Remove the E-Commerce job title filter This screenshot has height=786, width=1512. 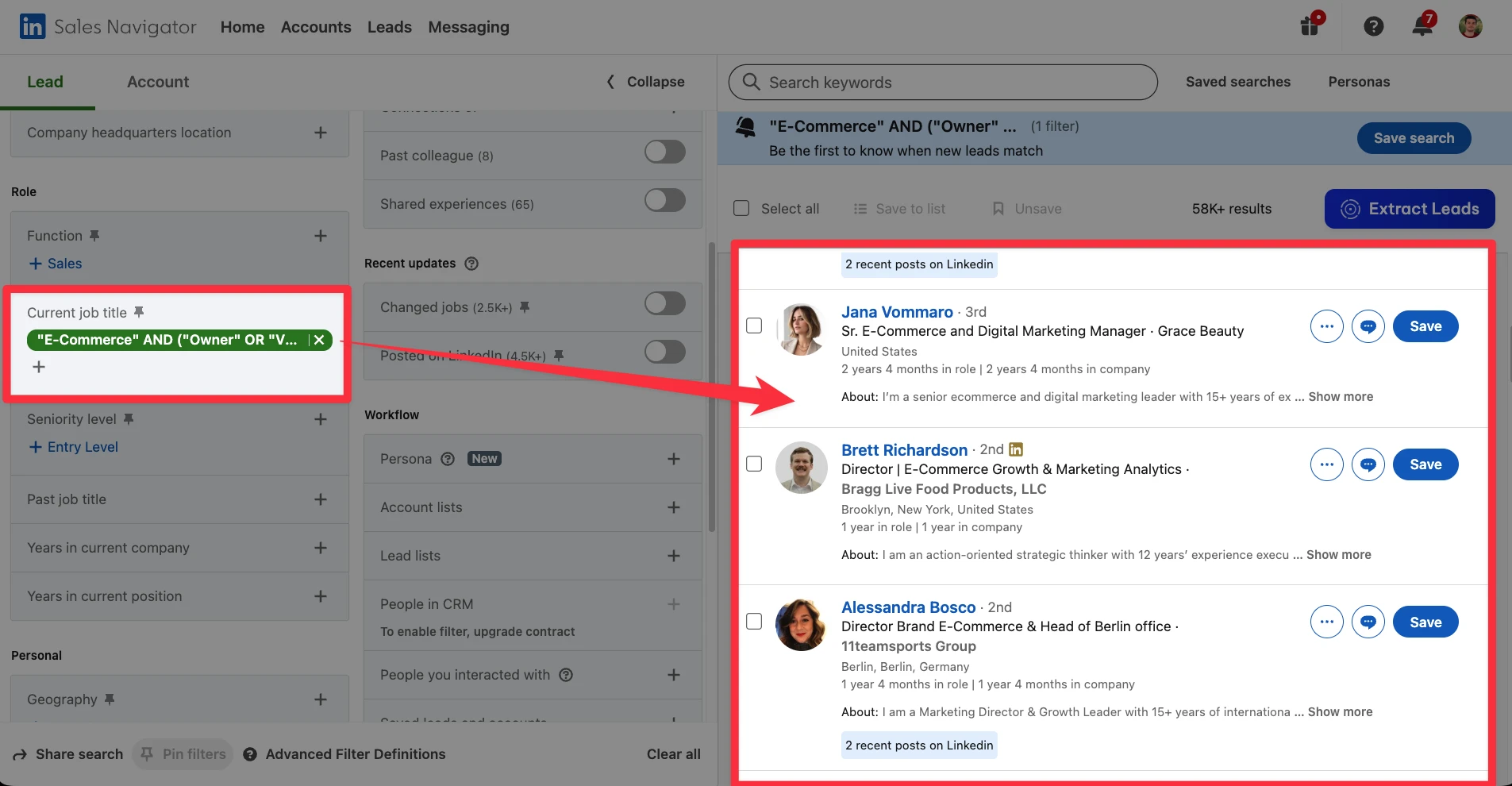319,340
